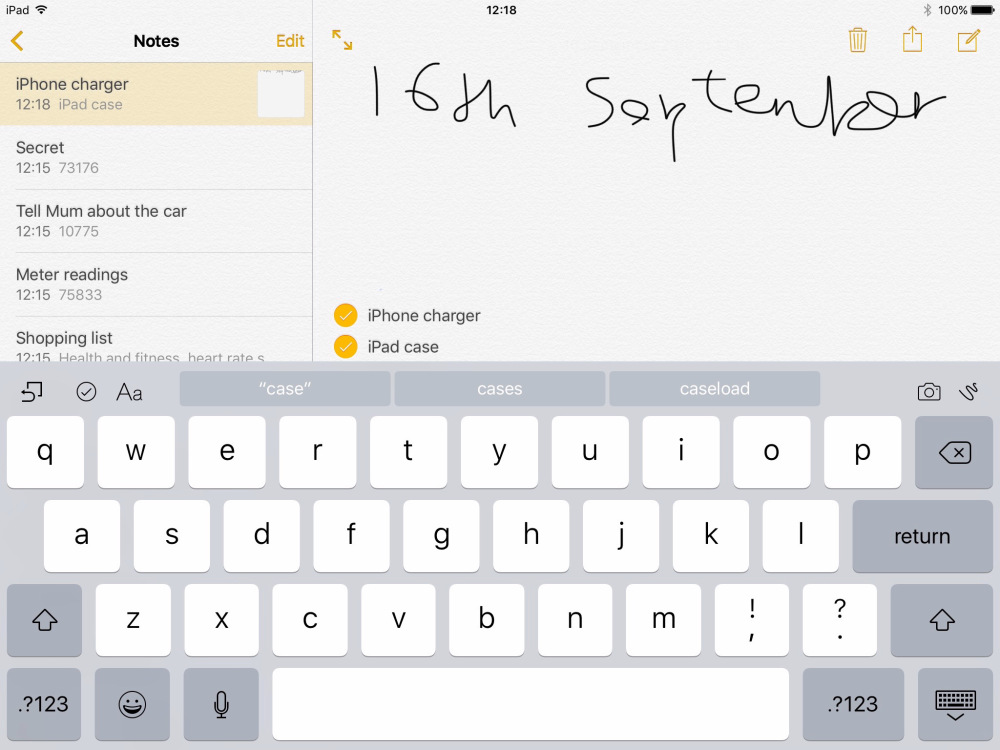The width and height of the screenshot is (1000, 750).
Task: Tap the camera icon above keyboard
Action: [929, 391]
